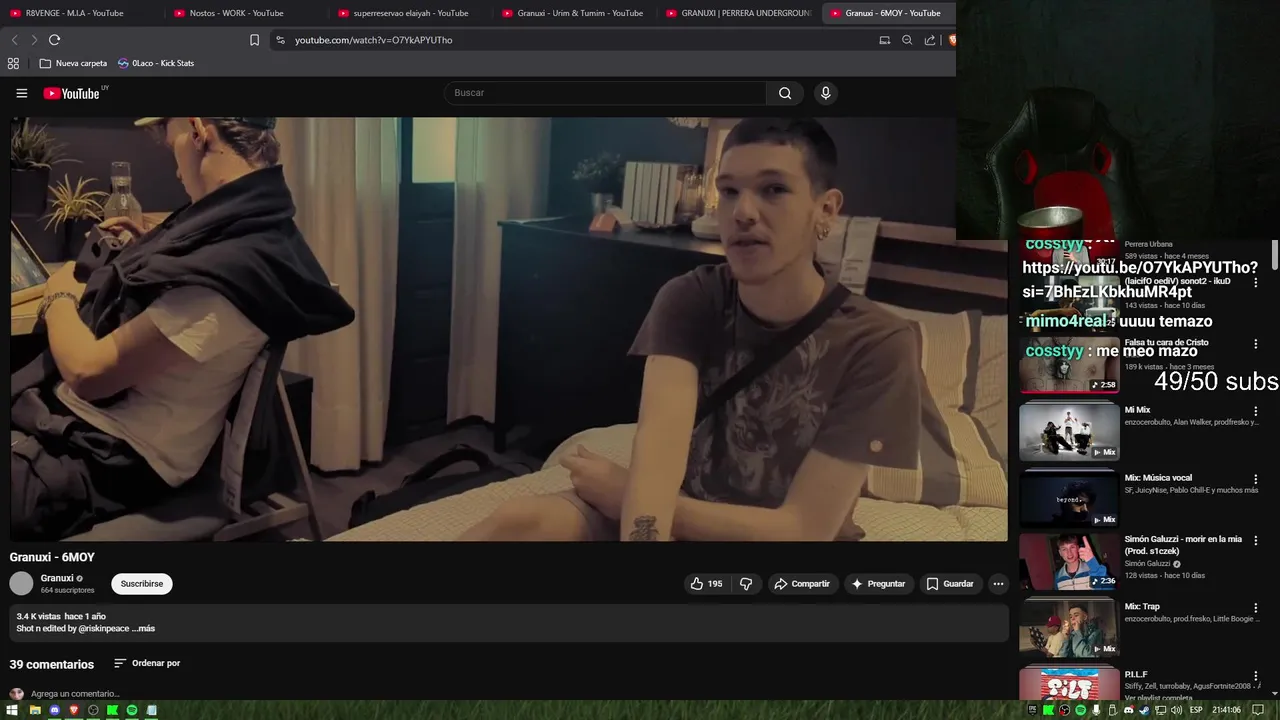Open the notification center icon
The height and width of the screenshot is (720, 1280).
(1258, 710)
